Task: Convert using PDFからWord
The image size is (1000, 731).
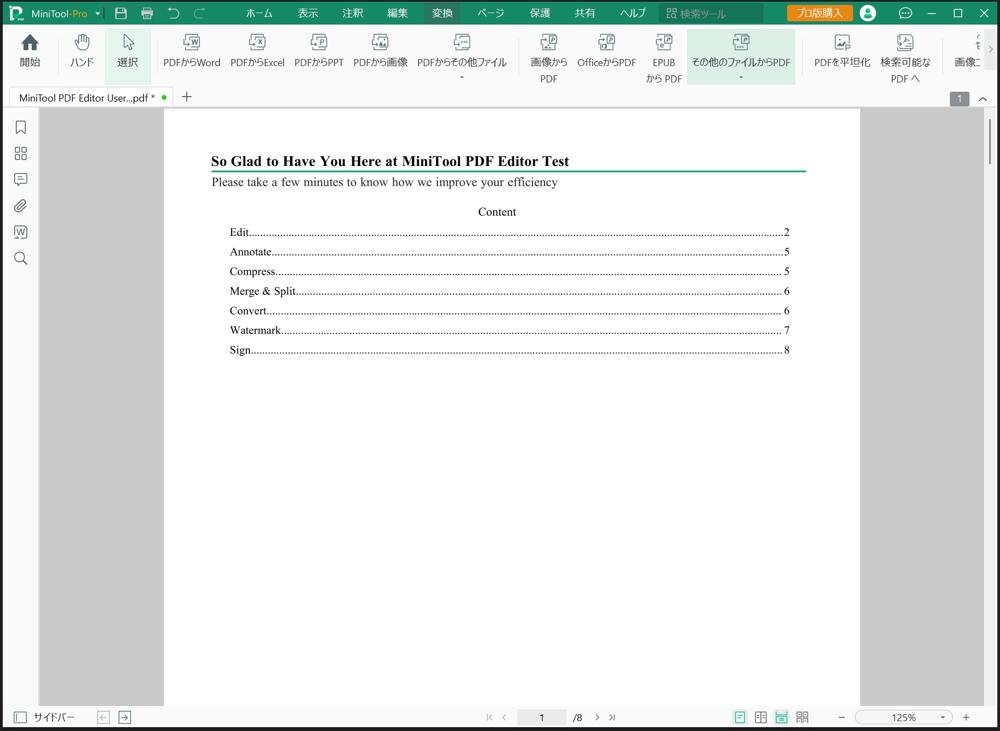Action: [191, 52]
